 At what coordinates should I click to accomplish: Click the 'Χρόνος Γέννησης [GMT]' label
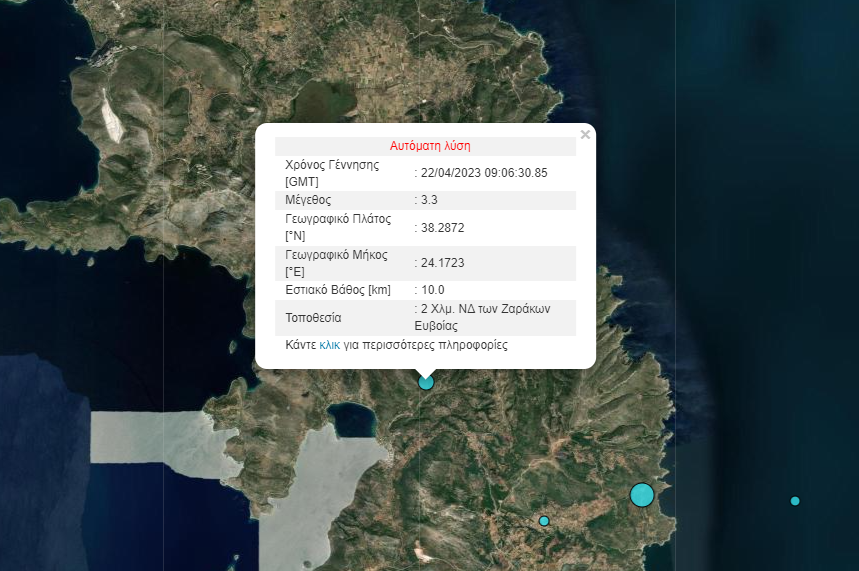click(332, 173)
